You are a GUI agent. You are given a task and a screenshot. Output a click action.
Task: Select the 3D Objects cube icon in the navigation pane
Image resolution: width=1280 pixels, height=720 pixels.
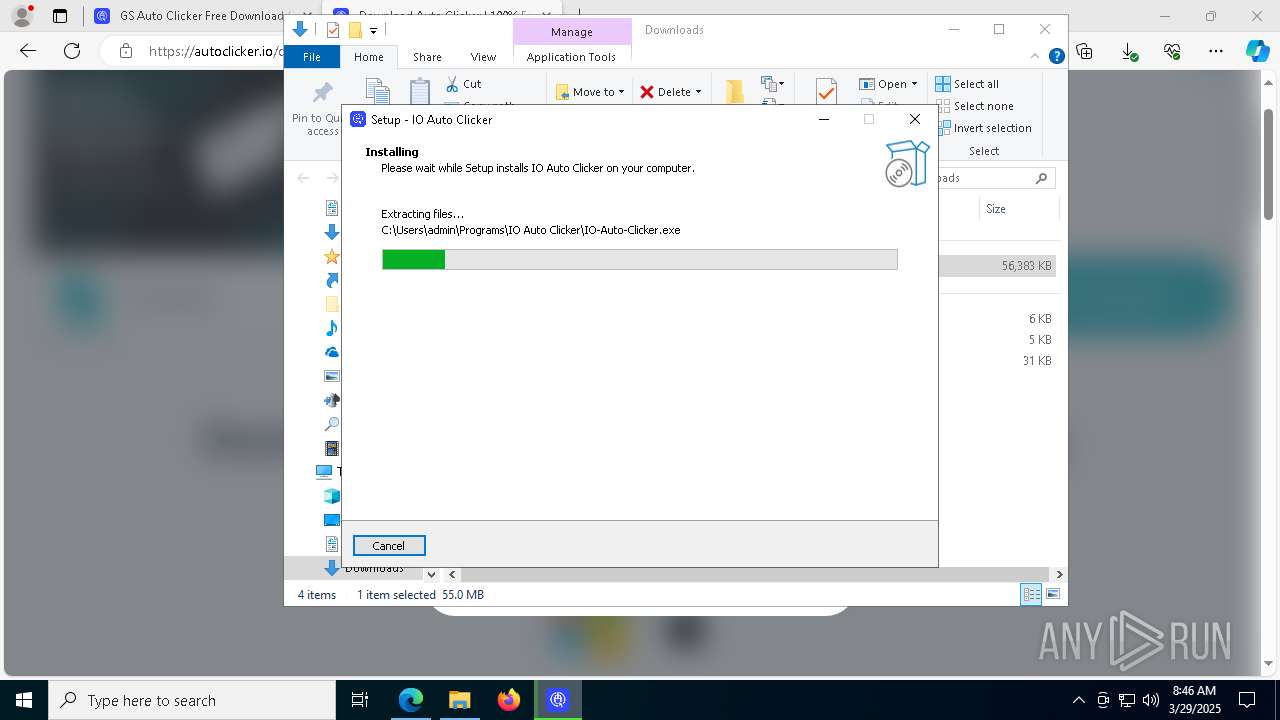pyautogui.click(x=332, y=496)
